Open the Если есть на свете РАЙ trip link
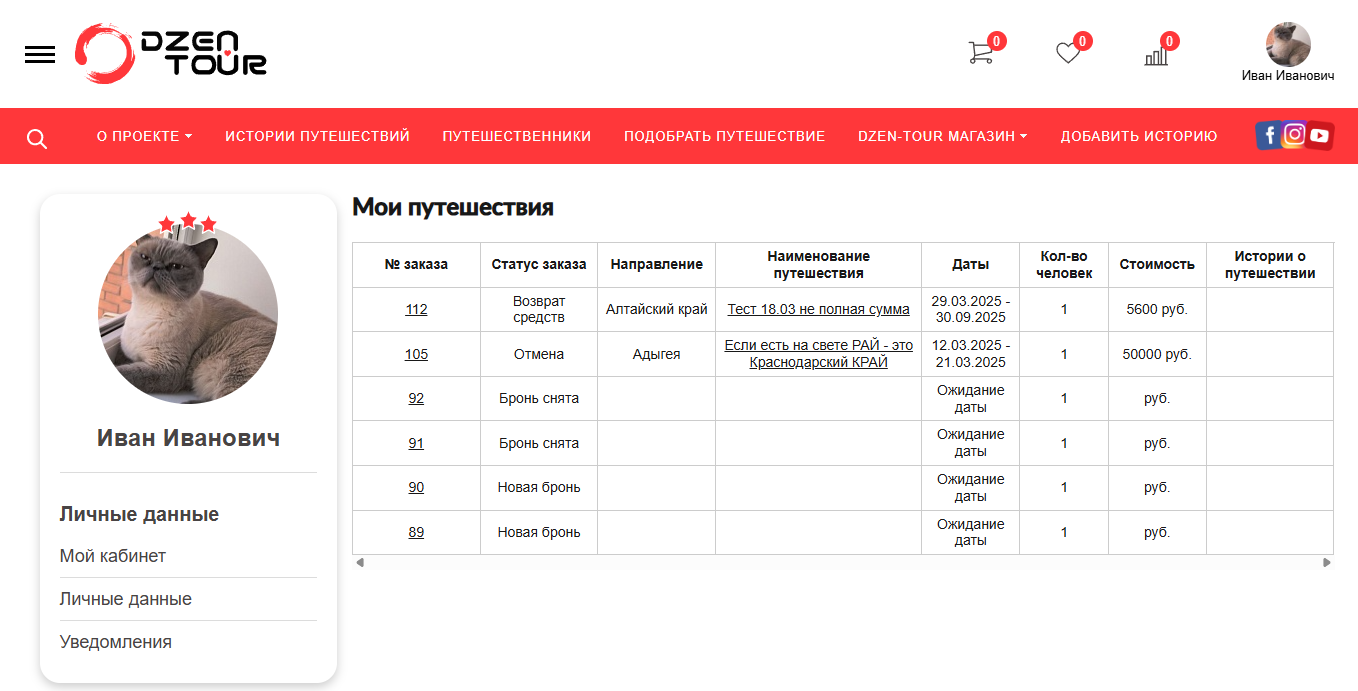 tap(818, 354)
